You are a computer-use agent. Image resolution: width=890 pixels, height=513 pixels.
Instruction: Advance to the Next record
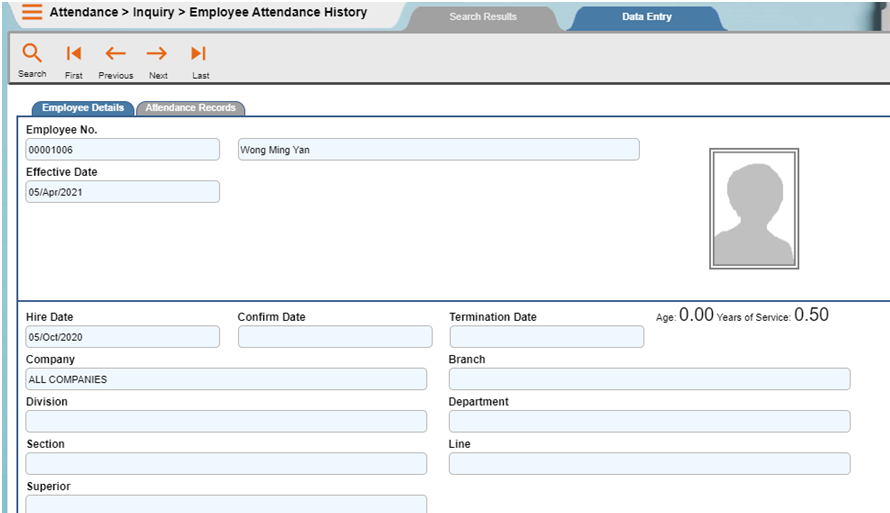pos(157,54)
